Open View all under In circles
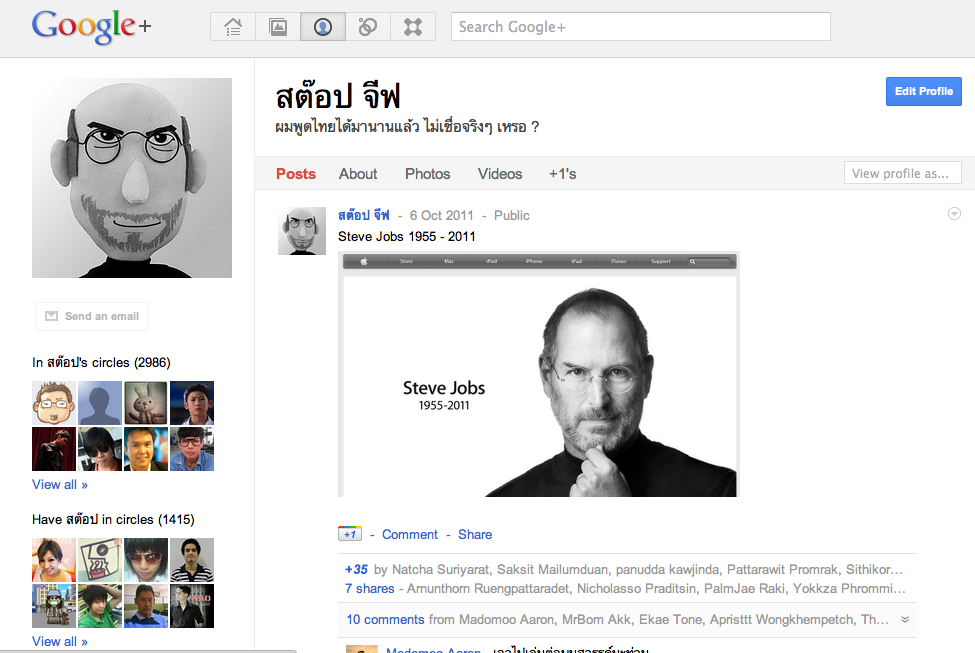975x653 pixels. coord(60,484)
